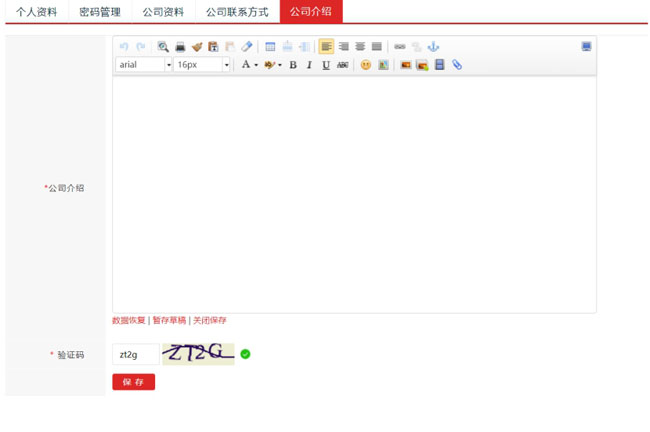Click the print icon in editor toolbar
This screenshot has width=650, height=432.
coord(180,47)
